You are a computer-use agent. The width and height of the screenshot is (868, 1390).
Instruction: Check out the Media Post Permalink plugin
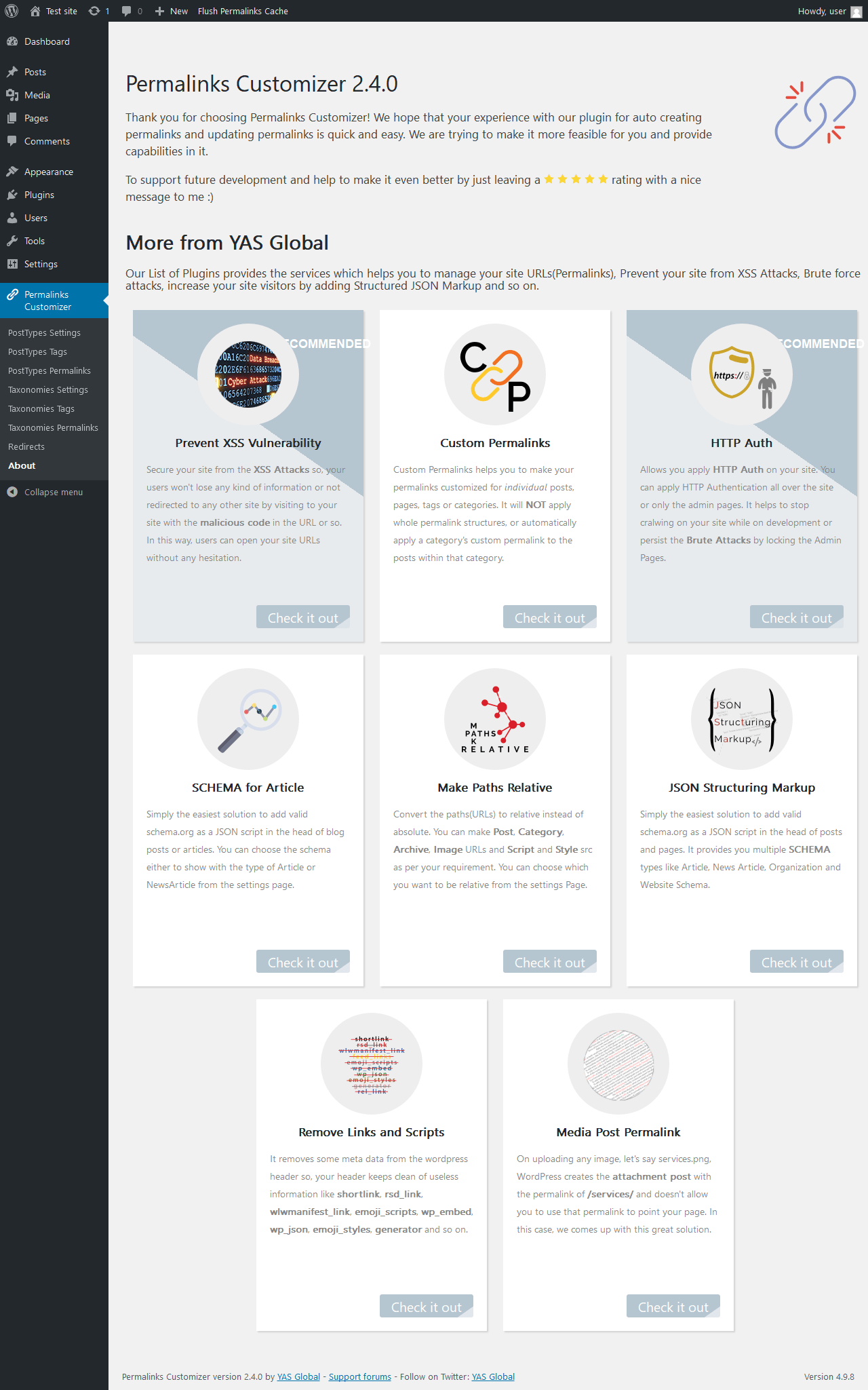(x=673, y=1307)
